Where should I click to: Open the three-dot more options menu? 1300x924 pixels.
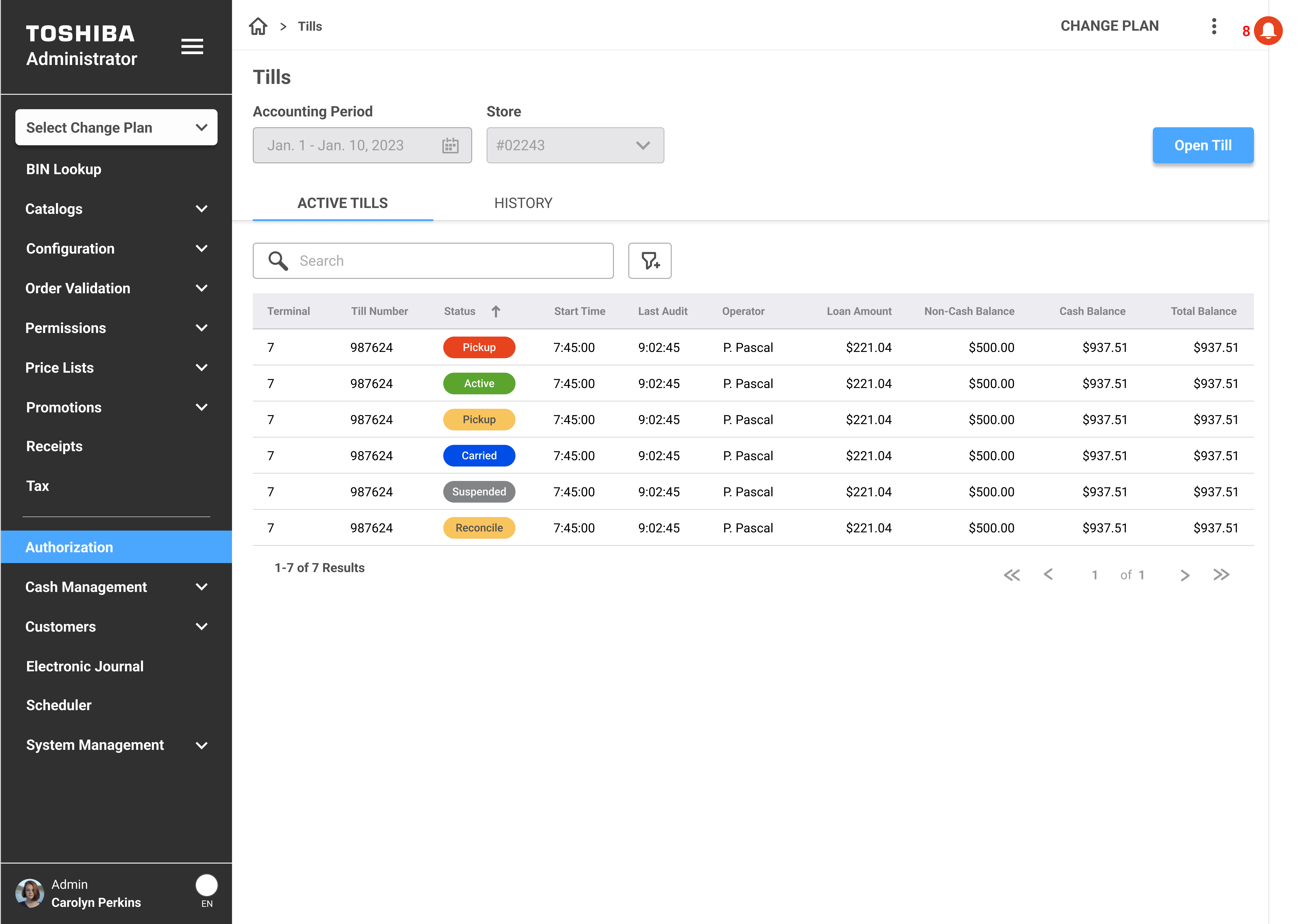1214,26
